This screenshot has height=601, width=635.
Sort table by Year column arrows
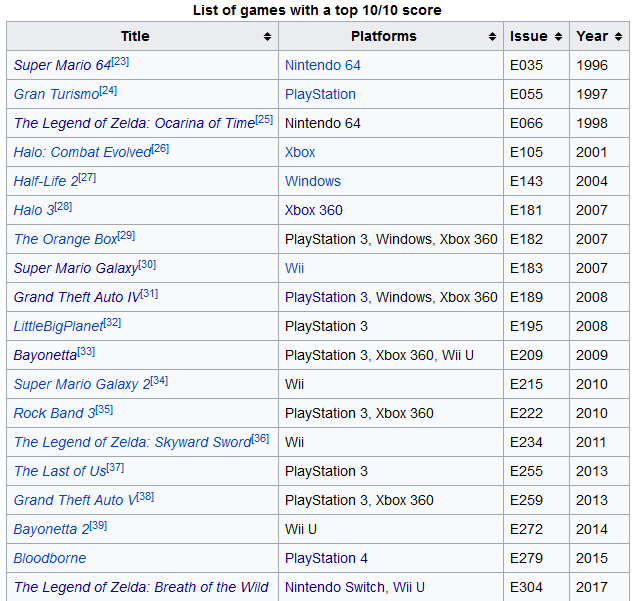618,36
